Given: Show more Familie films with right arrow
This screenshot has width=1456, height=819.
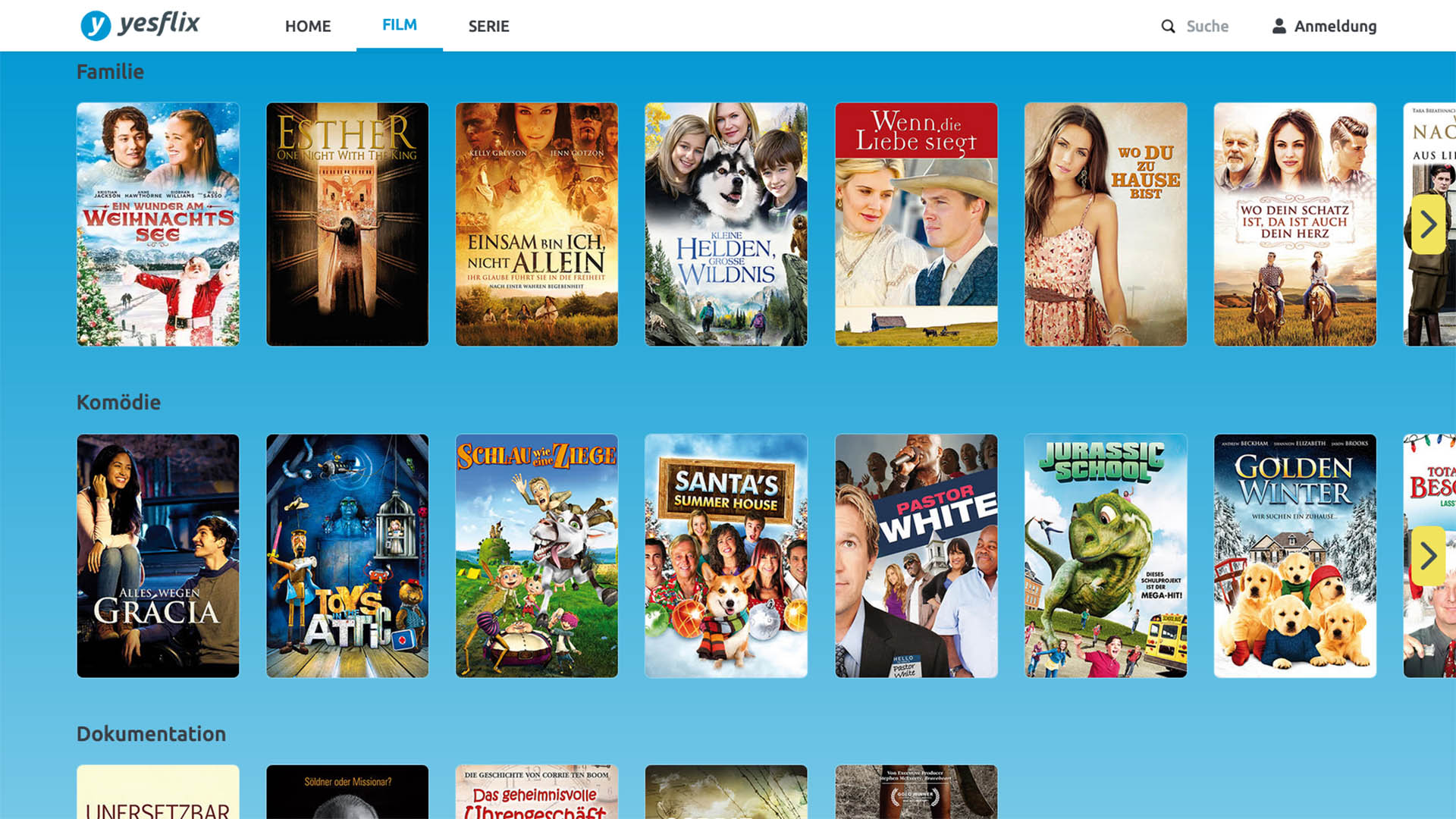Looking at the screenshot, I should point(1429,224).
